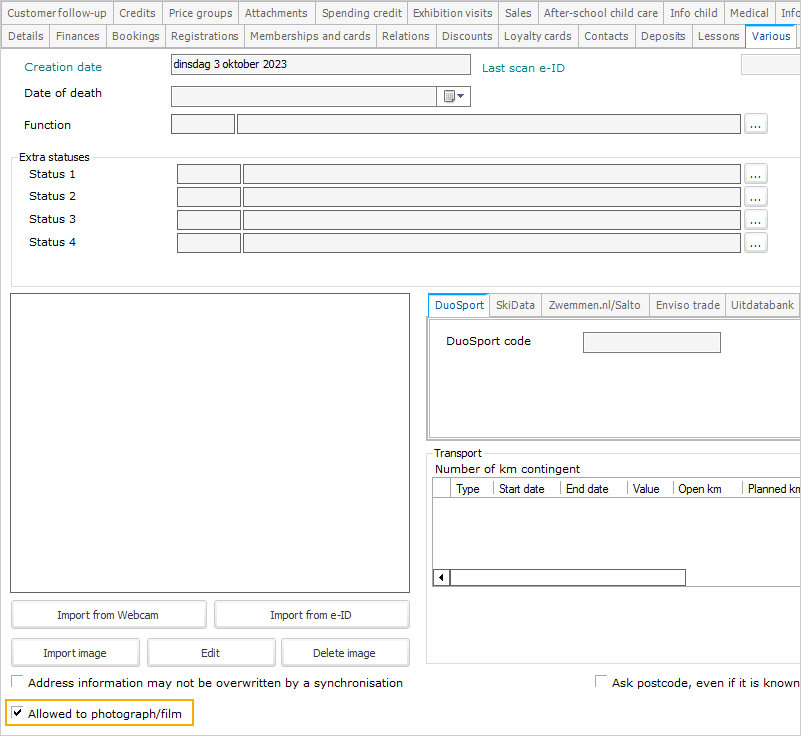Screen dimensions: 801x736
Task: Open the Date of death calendar picker
Action: [455, 96]
